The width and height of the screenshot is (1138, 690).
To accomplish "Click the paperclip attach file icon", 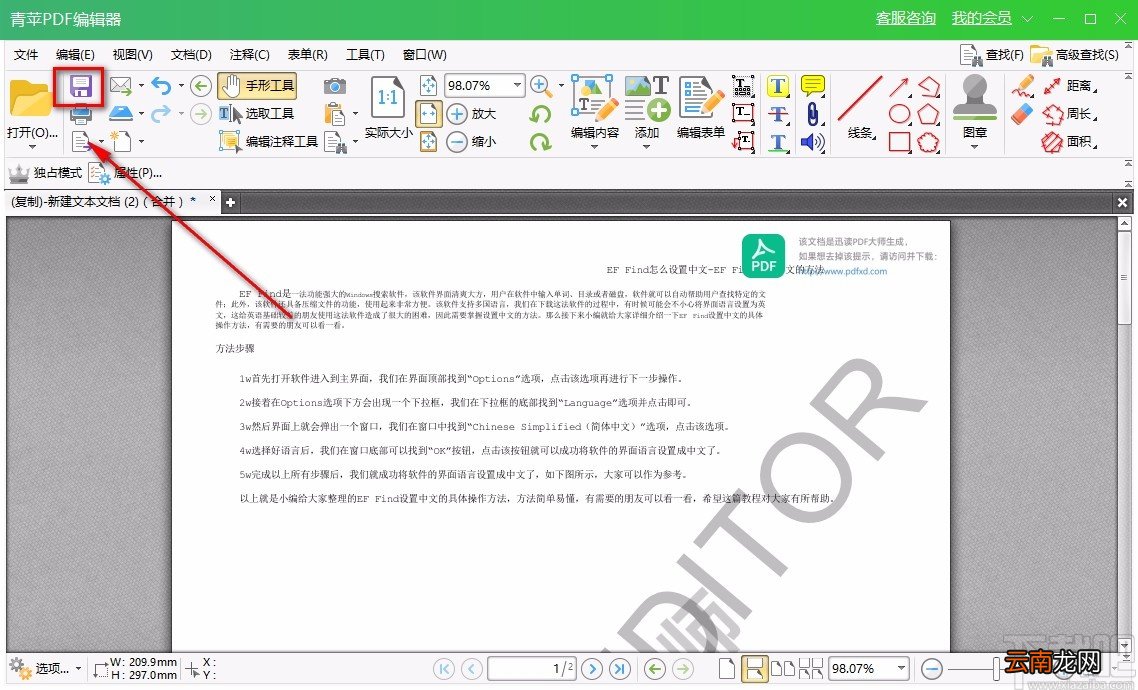I will point(813,114).
